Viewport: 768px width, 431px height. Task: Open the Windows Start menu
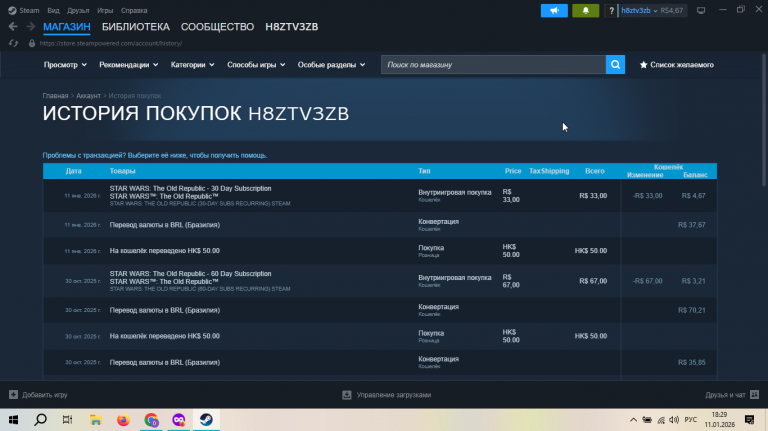(x=13, y=420)
